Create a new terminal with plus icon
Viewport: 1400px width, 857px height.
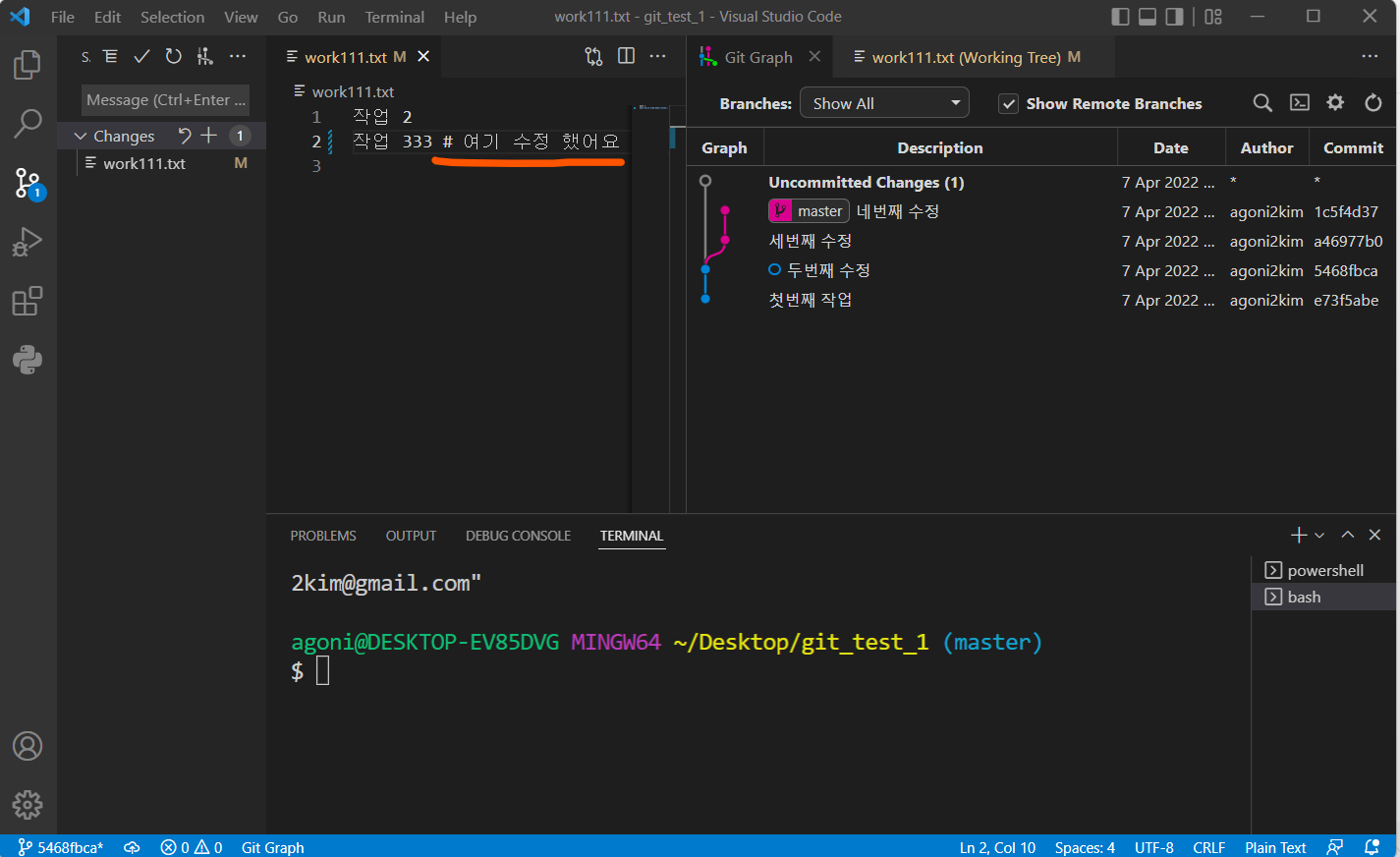click(1298, 535)
